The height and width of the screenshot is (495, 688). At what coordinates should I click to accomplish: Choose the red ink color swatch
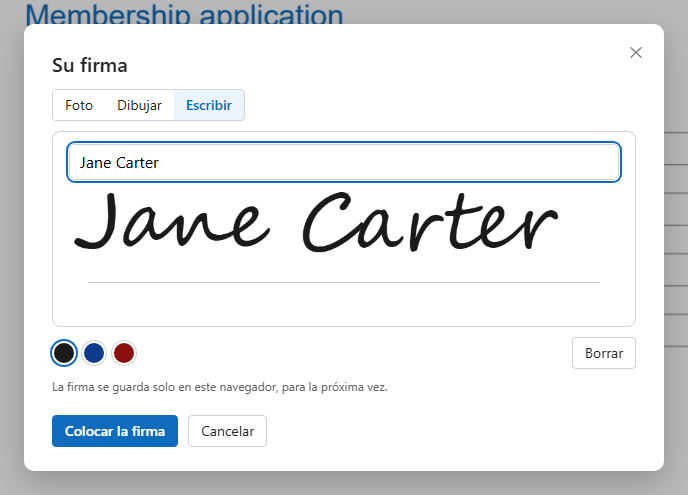pyautogui.click(x=124, y=353)
